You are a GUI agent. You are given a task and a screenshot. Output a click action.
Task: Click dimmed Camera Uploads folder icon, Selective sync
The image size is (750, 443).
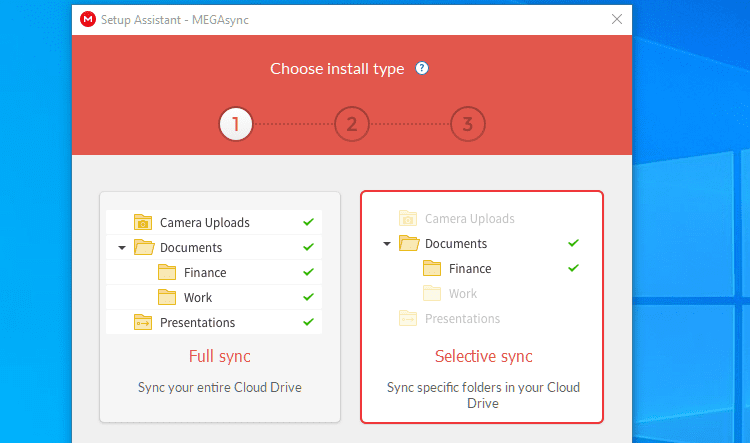(x=408, y=219)
